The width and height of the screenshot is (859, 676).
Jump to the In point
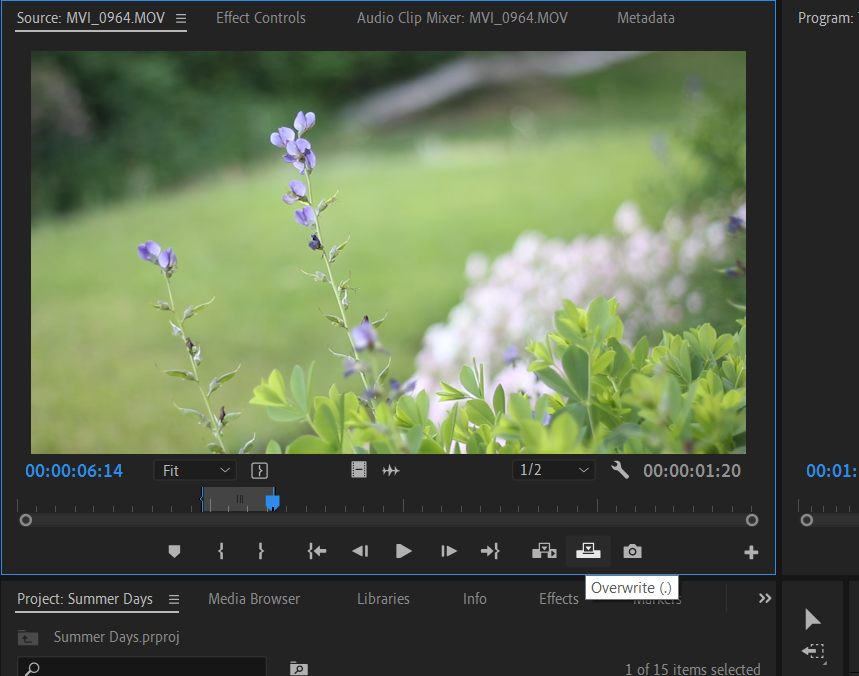[x=317, y=551]
